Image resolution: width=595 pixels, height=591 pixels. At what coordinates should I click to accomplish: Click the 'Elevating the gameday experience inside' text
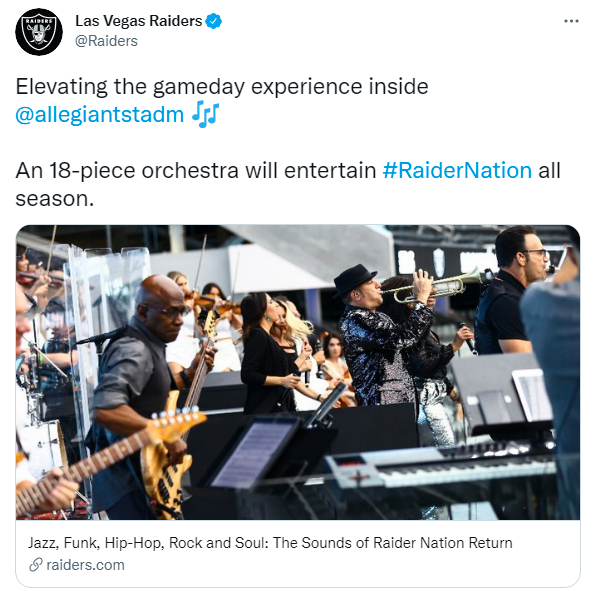tap(222, 87)
